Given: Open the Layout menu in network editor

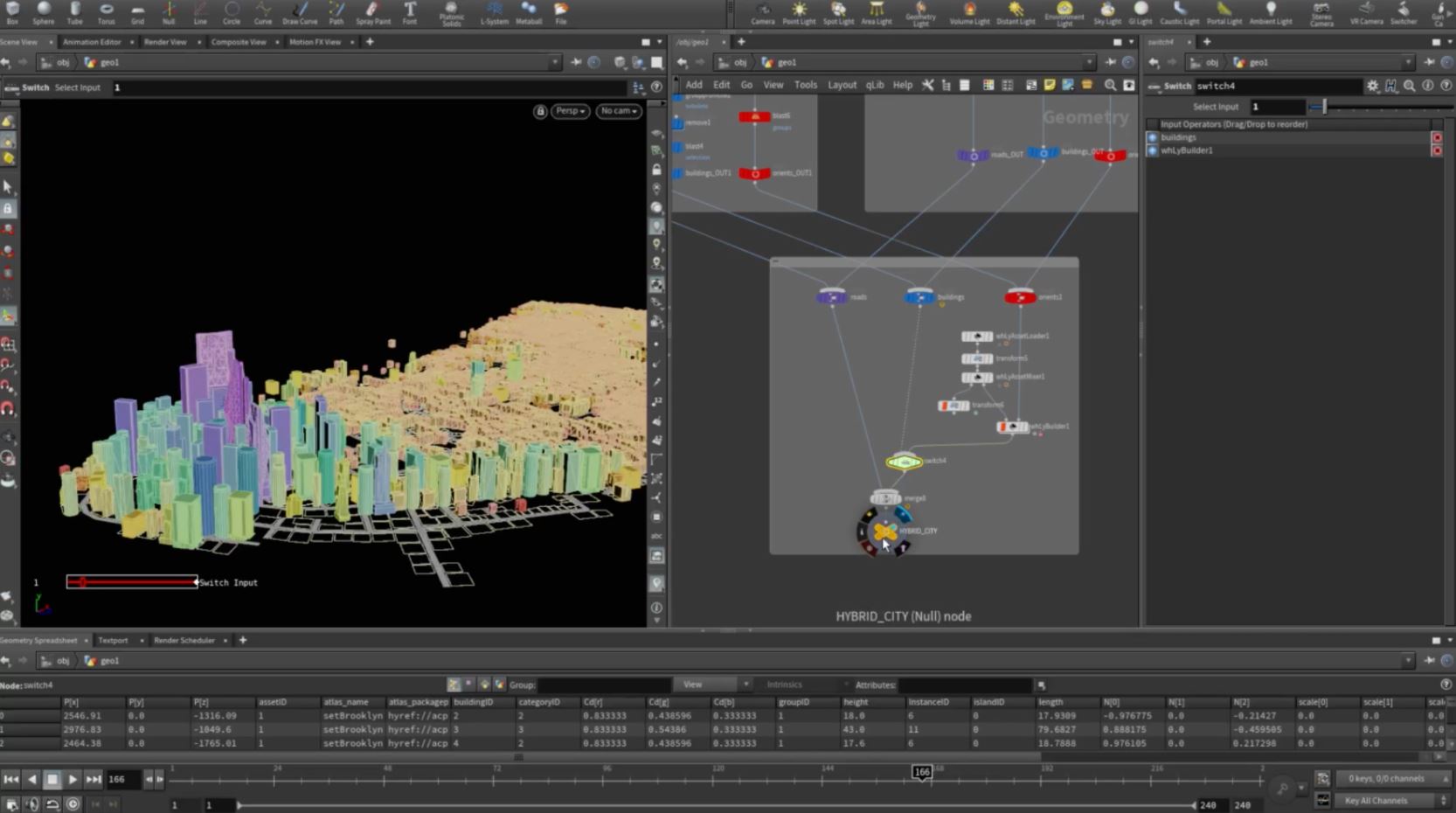Looking at the screenshot, I should 842,85.
